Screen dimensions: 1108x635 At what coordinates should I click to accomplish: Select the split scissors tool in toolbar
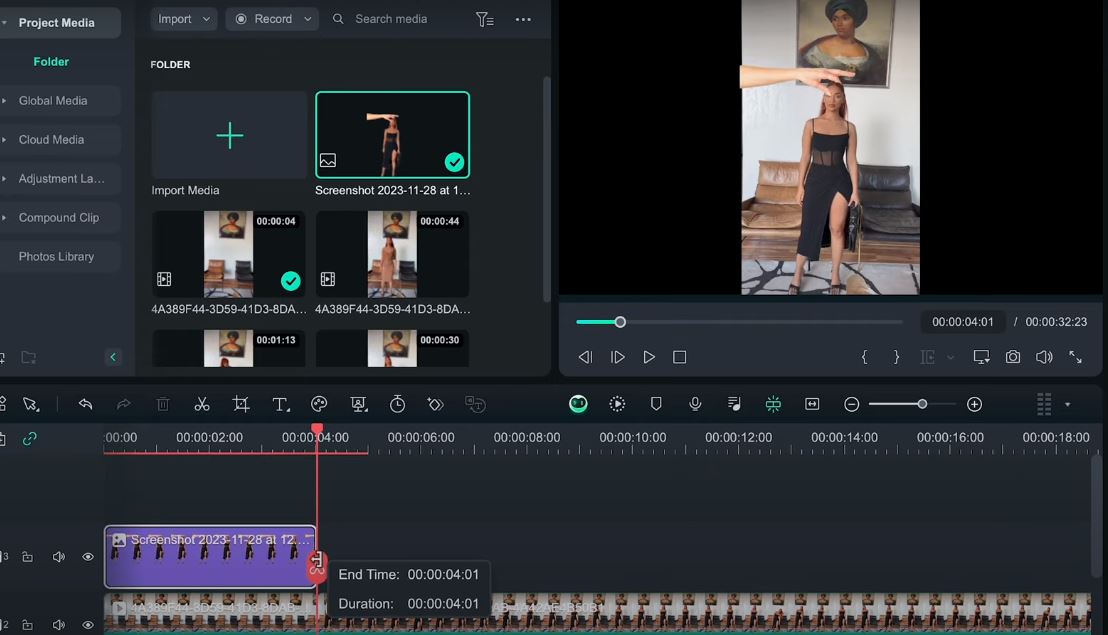(202, 404)
